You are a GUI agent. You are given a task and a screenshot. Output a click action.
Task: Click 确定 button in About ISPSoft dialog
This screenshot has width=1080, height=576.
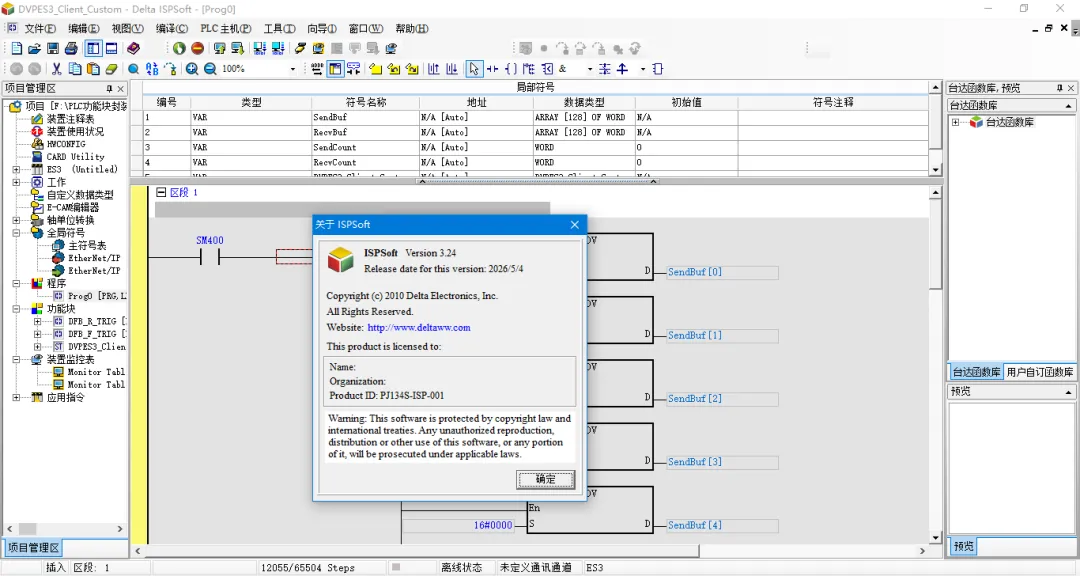pyautogui.click(x=546, y=480)
